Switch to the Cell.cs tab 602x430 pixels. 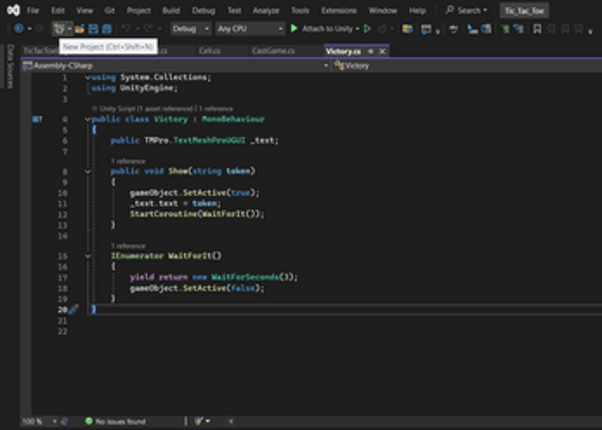pyautogui.click(x=210, y=51)
